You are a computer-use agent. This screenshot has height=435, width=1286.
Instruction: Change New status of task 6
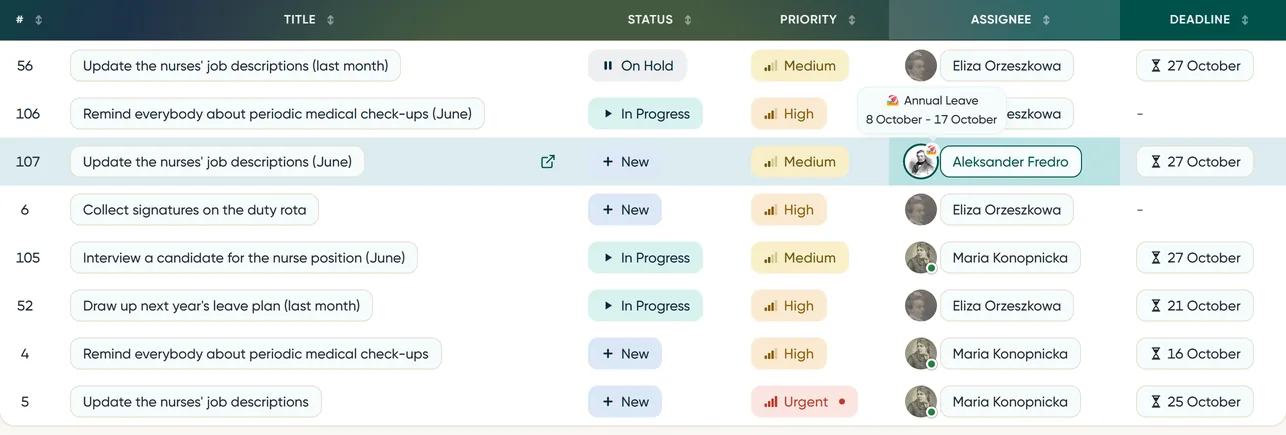pyautogui.click(x=625, y=210)
